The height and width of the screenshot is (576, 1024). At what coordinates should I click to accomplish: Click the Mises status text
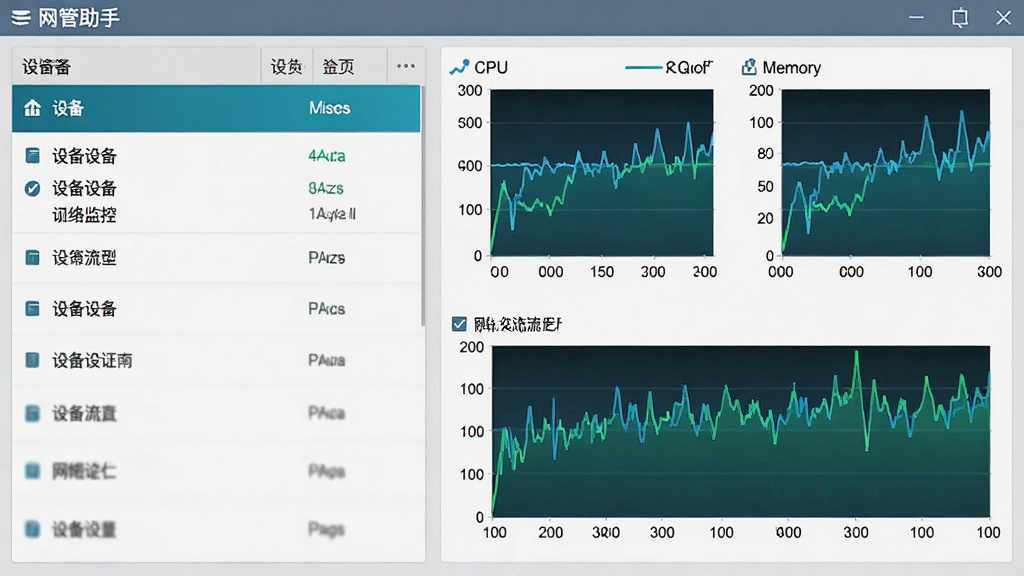click(330, 108)
